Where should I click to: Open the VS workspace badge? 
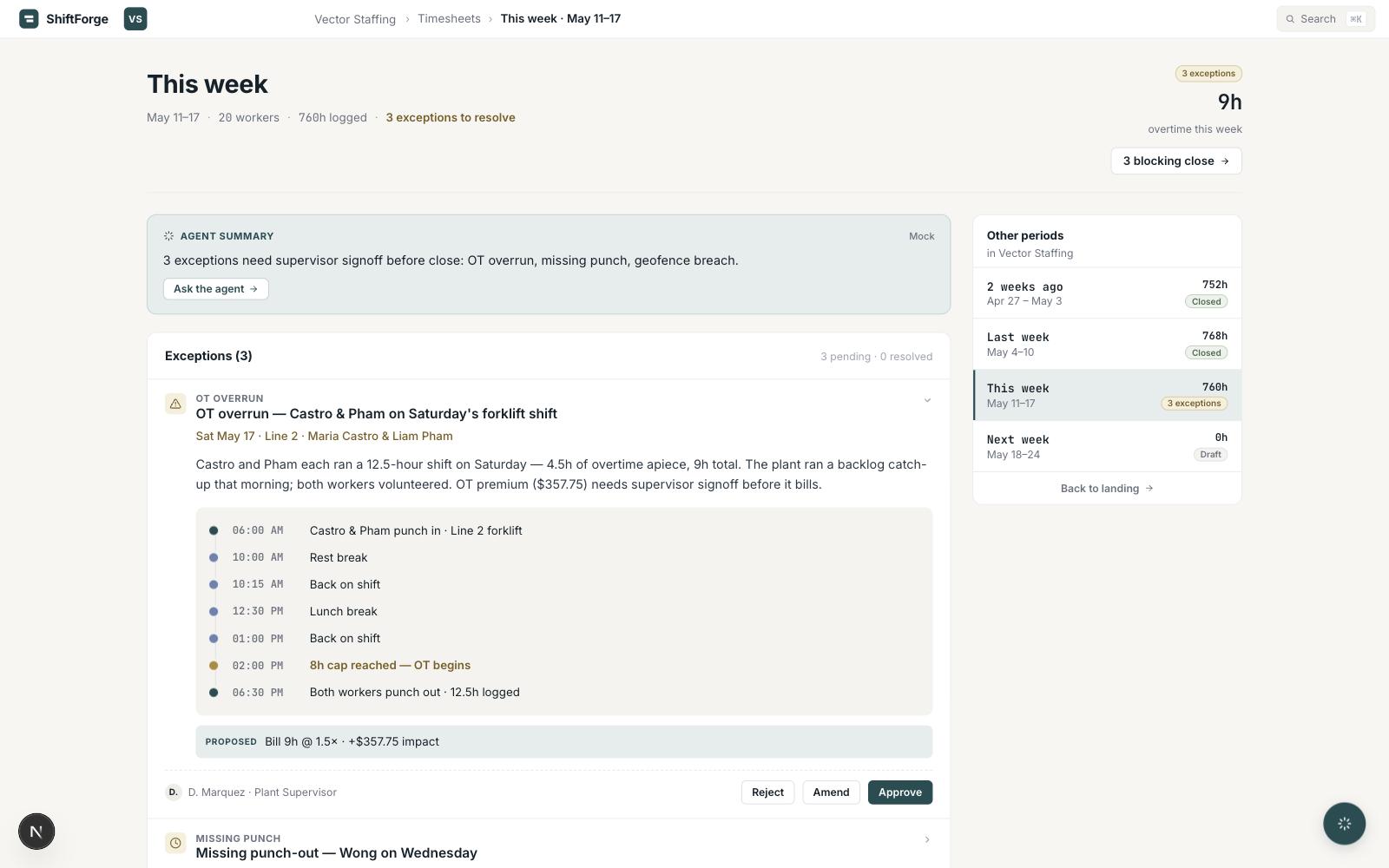tap(135, 18)
